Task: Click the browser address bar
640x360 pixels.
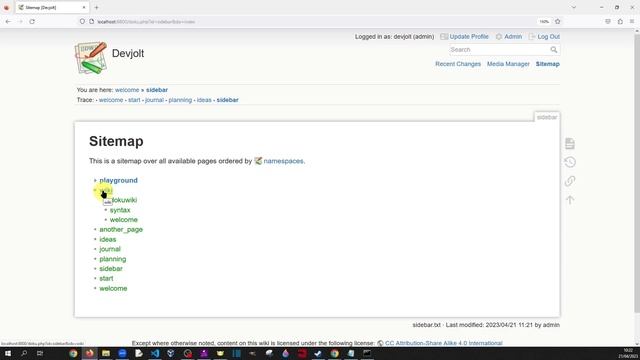Action: tap(310, 22)
